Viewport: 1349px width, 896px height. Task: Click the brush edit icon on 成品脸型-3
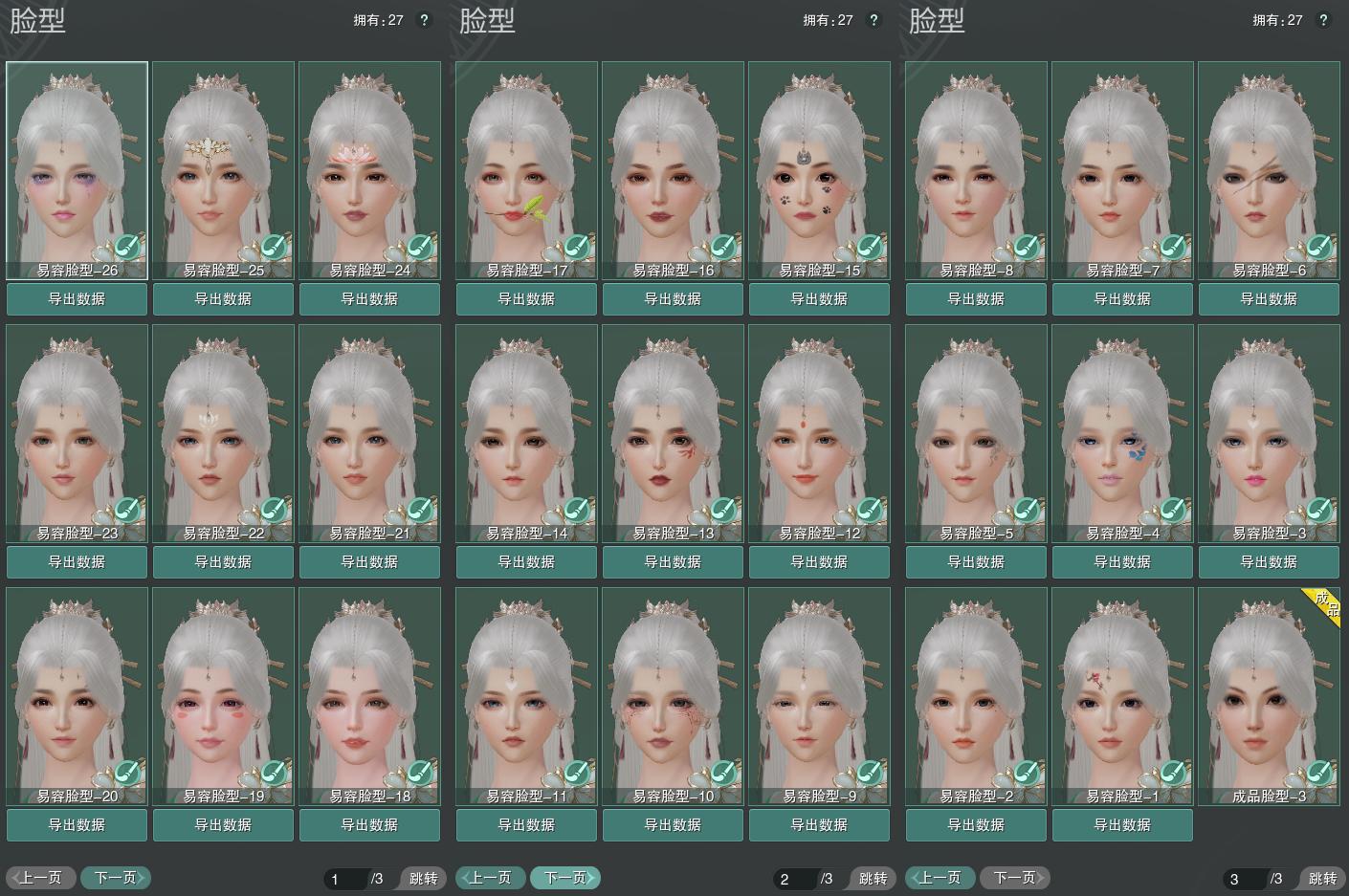[1319, 774]
